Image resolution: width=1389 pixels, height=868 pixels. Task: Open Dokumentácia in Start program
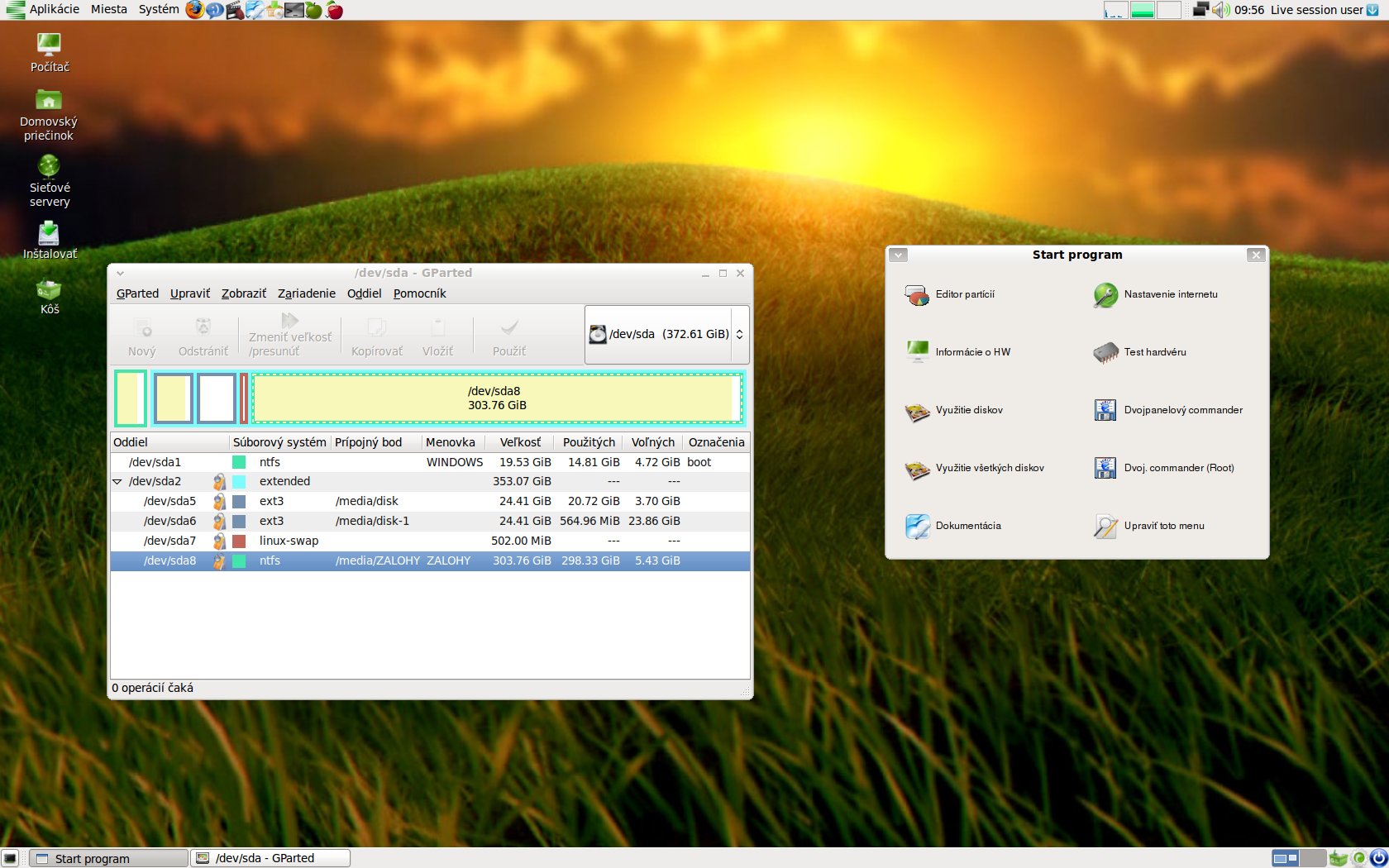click(x=953, y=526)
